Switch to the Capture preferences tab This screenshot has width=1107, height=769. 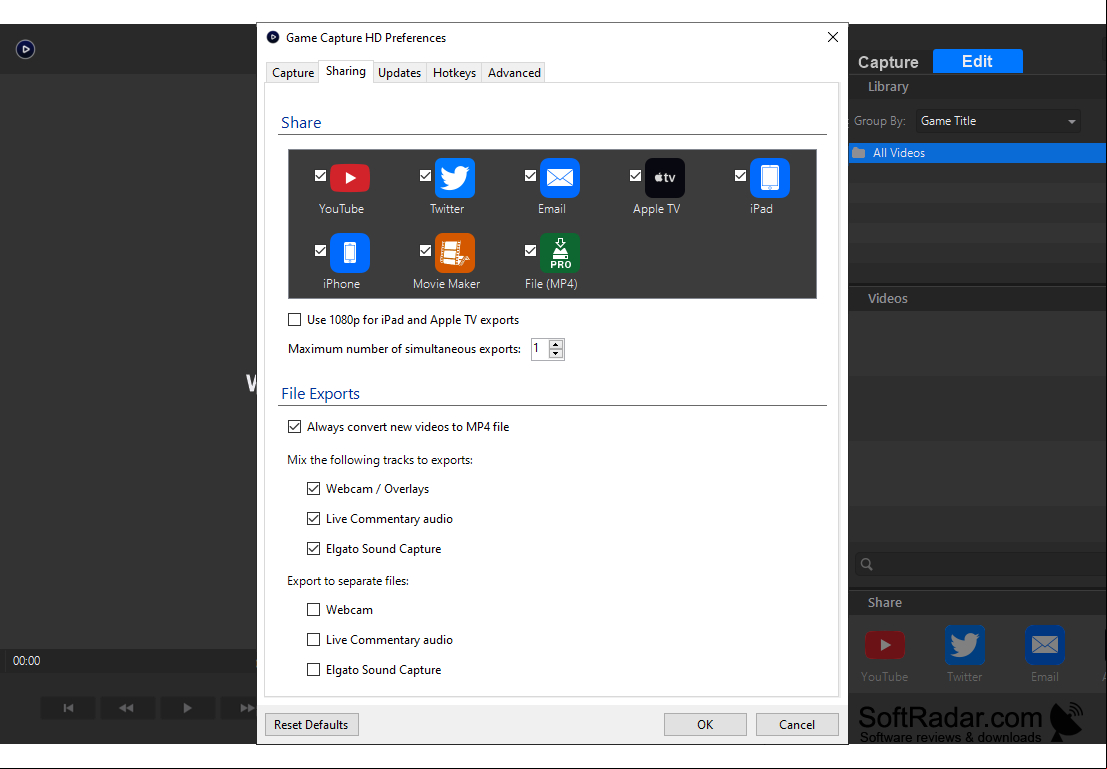[293, 73]
